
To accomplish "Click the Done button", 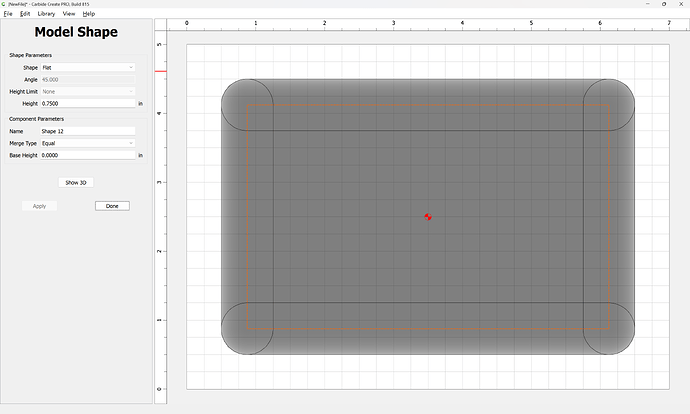I will pos(112,206).
